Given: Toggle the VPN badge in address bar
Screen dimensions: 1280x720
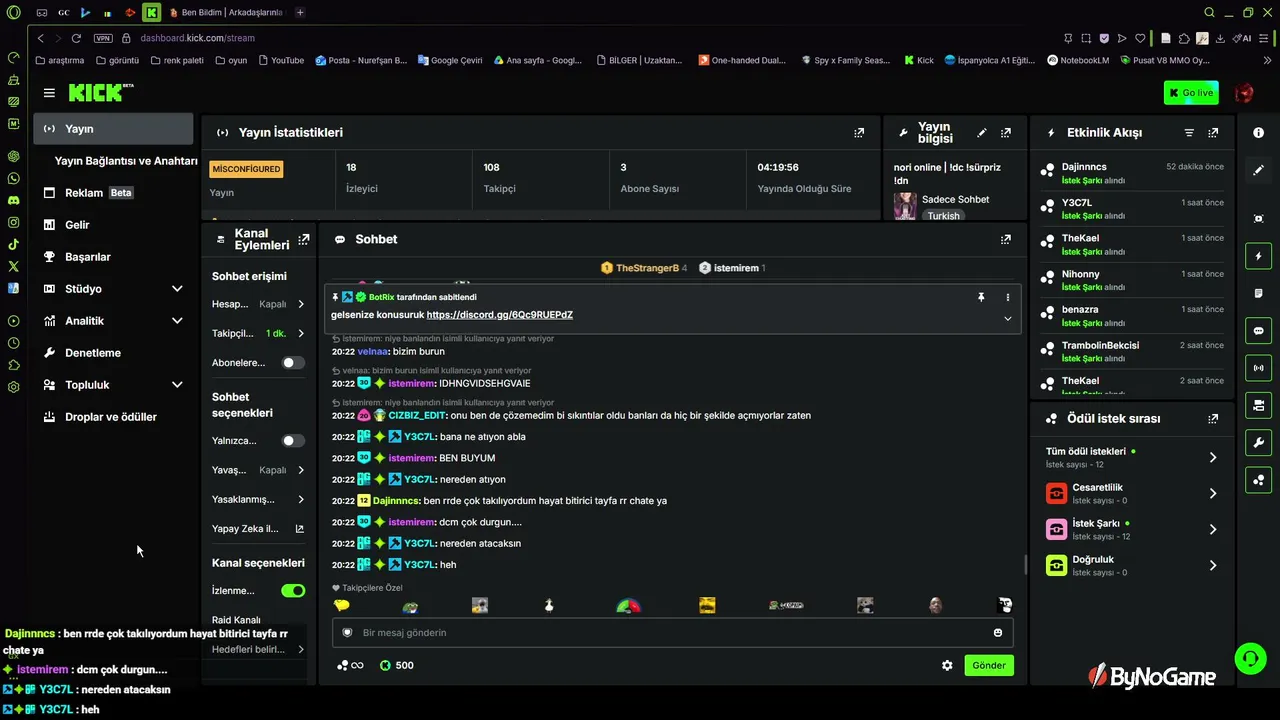Looking at the screenshot, I should point(103,38).
